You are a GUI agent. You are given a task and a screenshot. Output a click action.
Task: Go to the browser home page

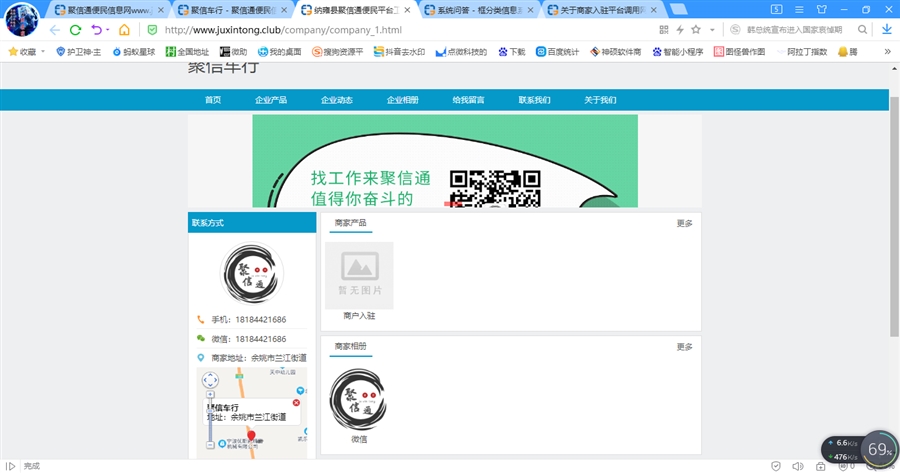tap(124, 30)
